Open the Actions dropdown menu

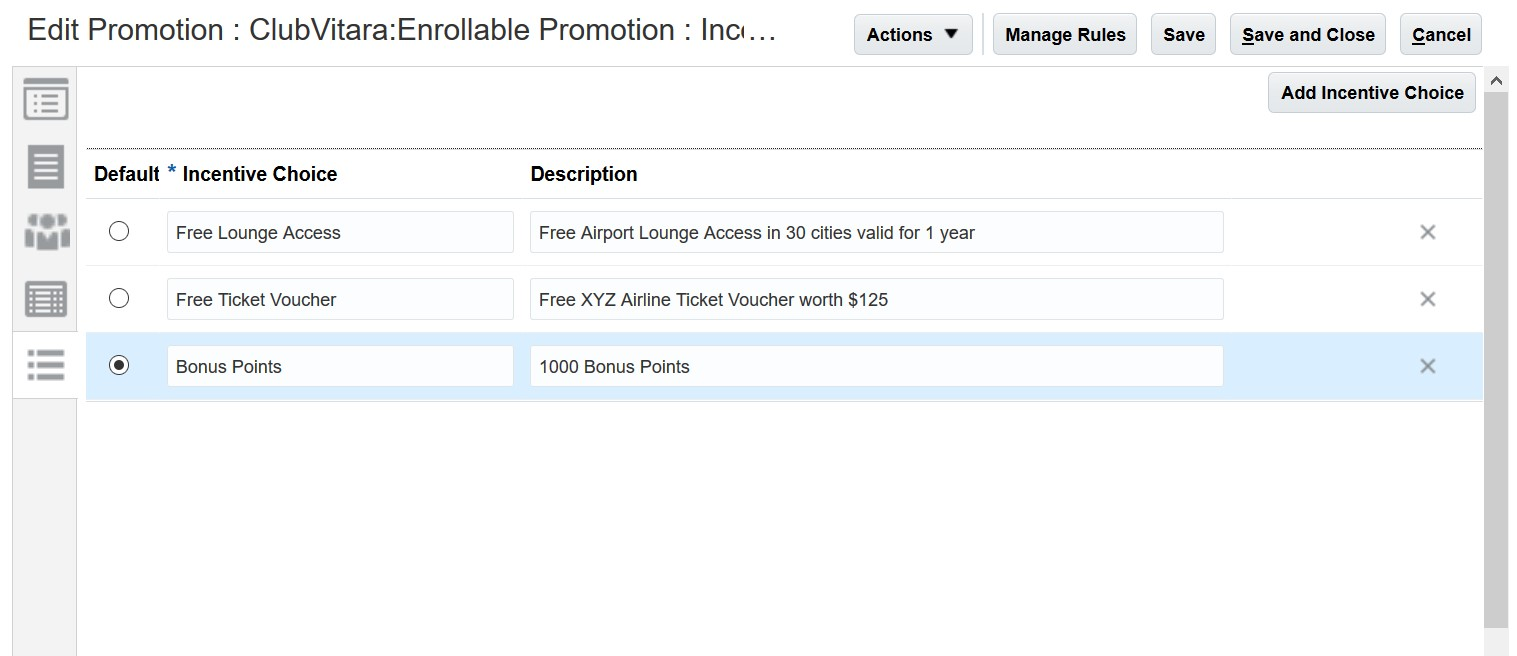(x=912, y=35)
